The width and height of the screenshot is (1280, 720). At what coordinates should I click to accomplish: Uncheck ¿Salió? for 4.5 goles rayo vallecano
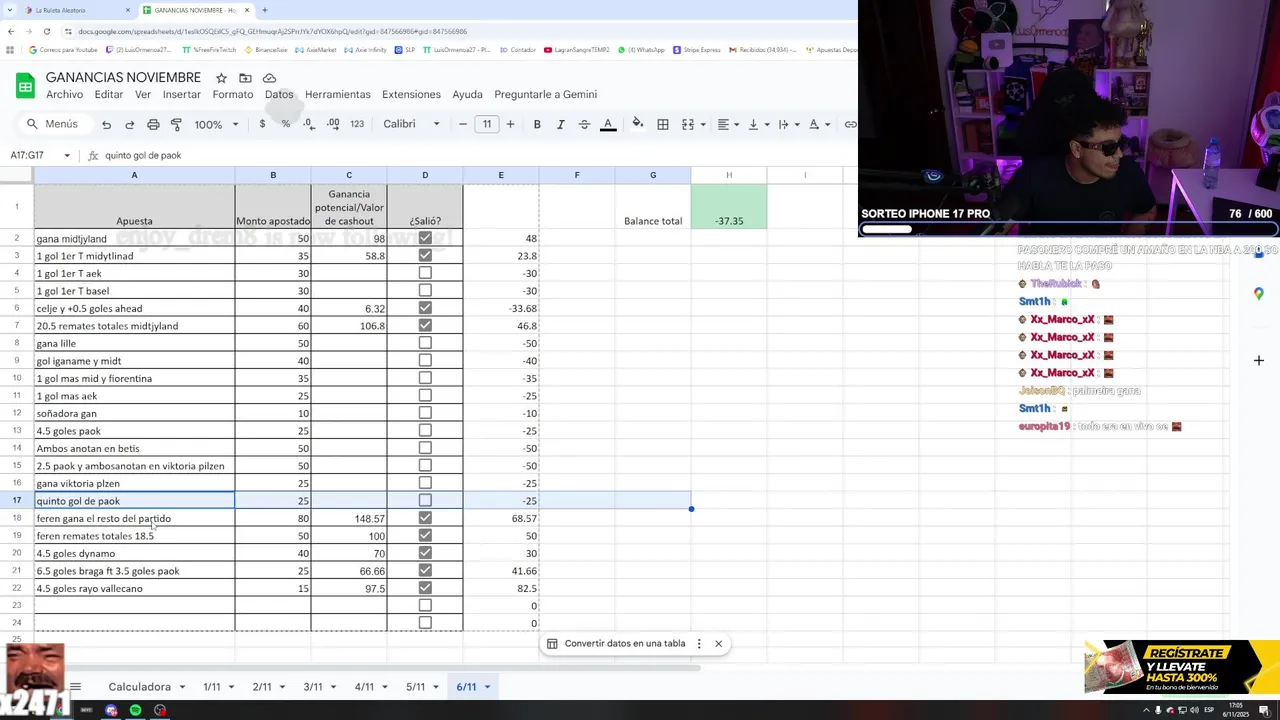pos(425,588)
